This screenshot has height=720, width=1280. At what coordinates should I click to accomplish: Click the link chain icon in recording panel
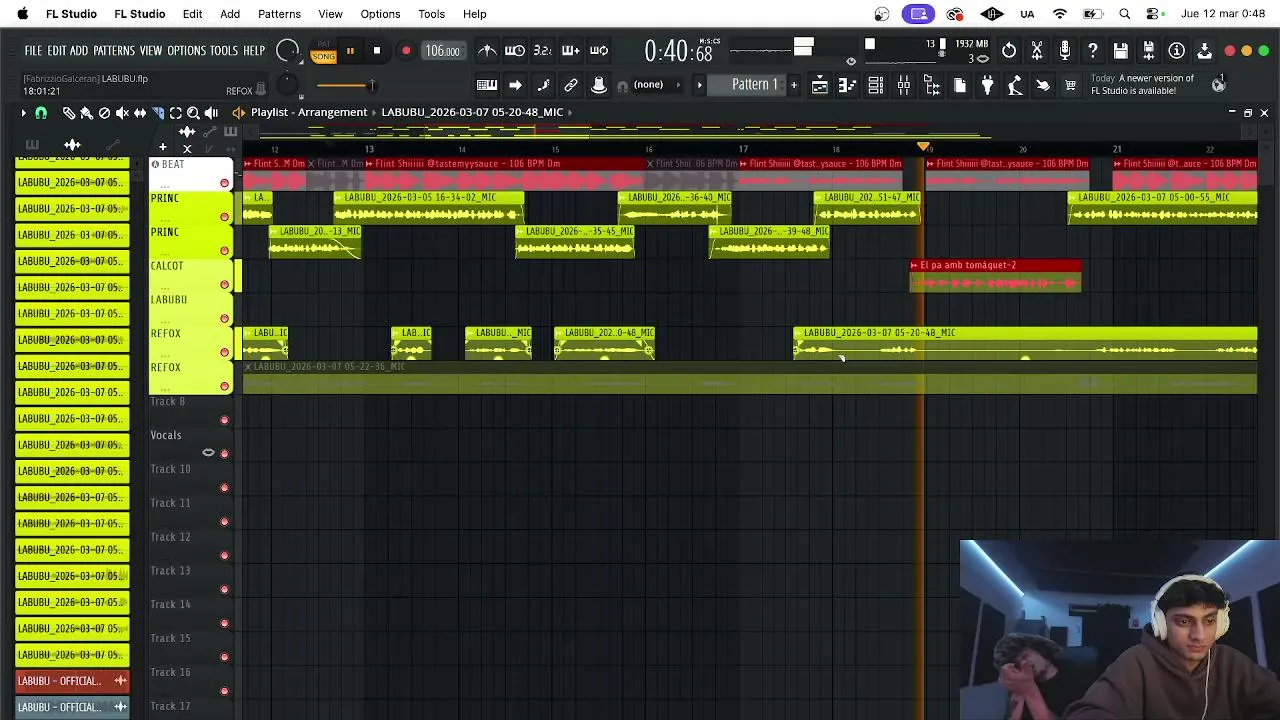pos(571,85)
